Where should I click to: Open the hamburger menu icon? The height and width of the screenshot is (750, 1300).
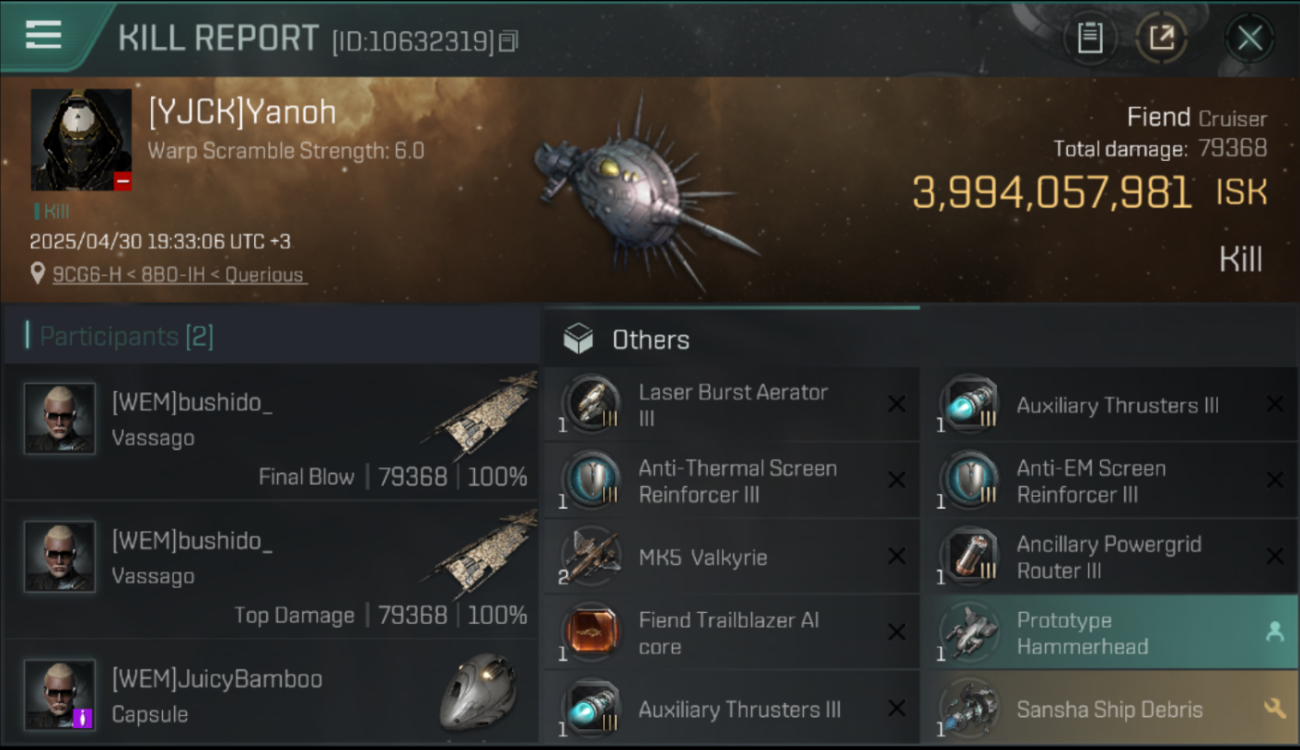pyautogui.click(x=43, y=35)
